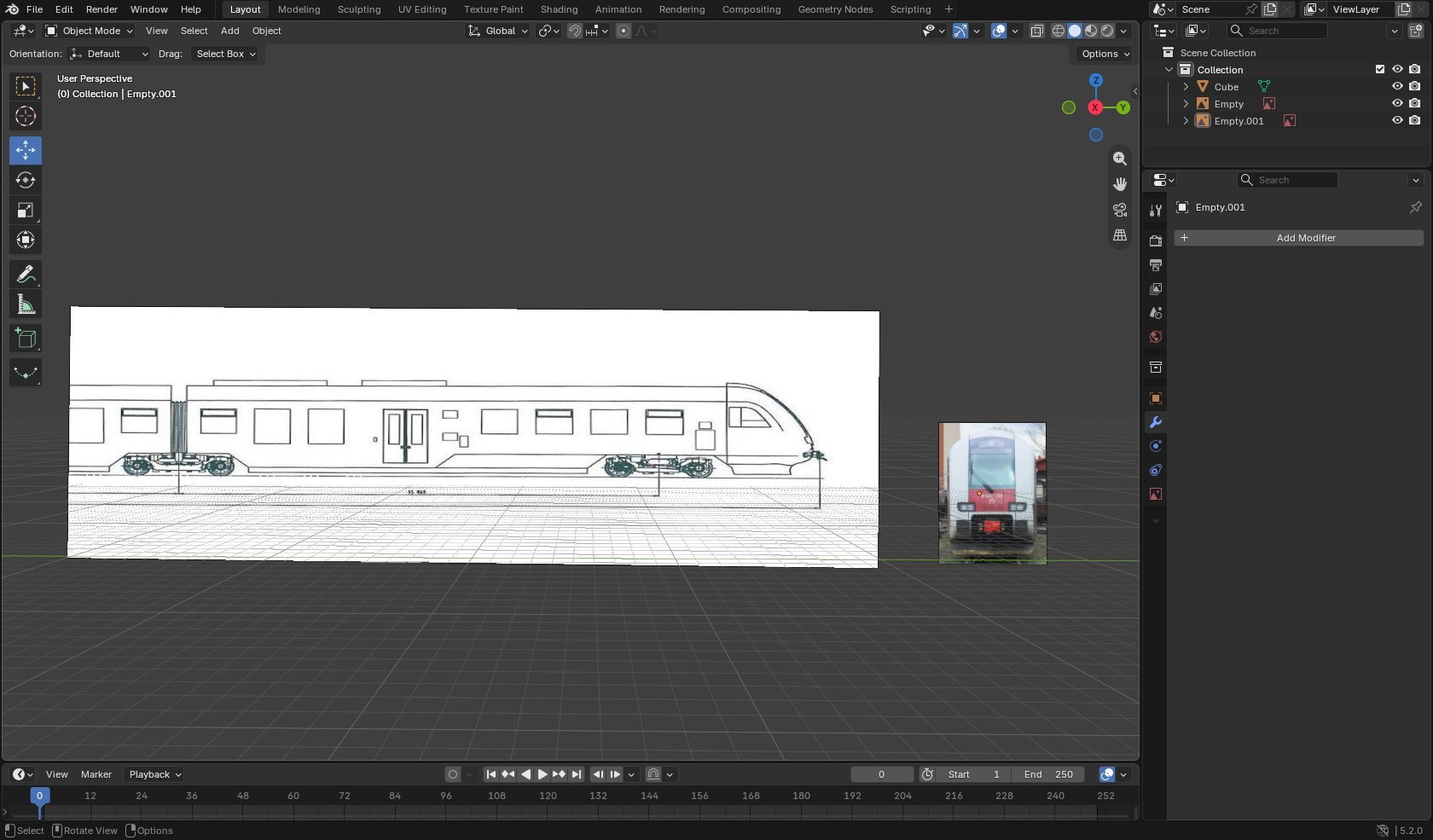
Task: Play the animation forward
Action: 542,774
